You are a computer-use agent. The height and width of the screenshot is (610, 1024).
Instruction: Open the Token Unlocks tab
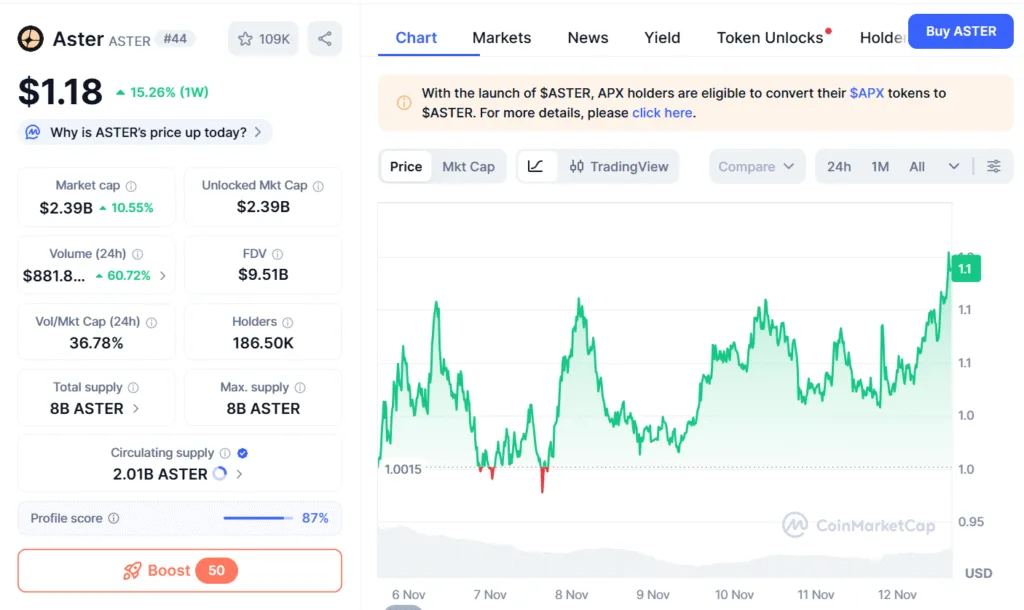click(769, 37)
